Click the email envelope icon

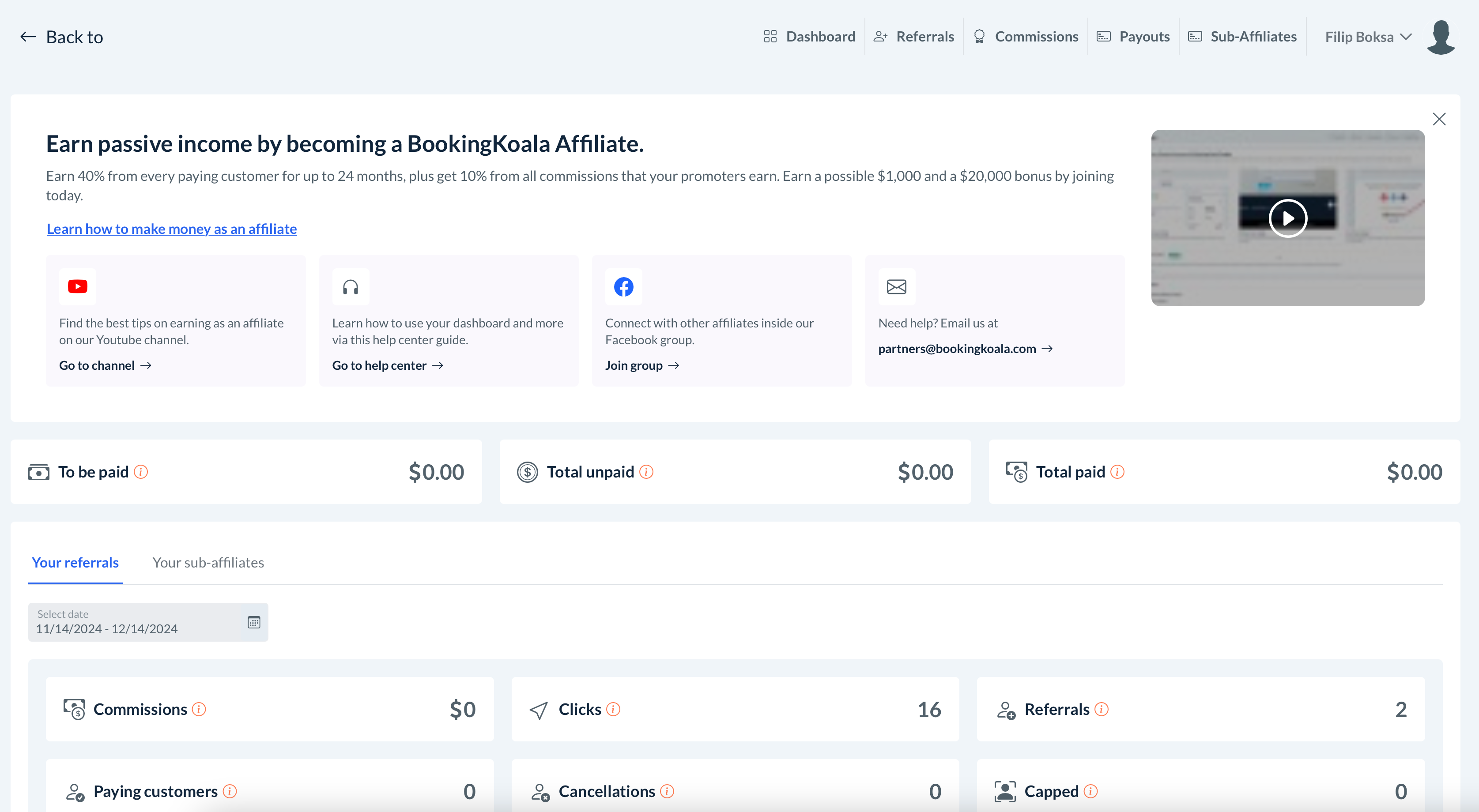[896, 286]
